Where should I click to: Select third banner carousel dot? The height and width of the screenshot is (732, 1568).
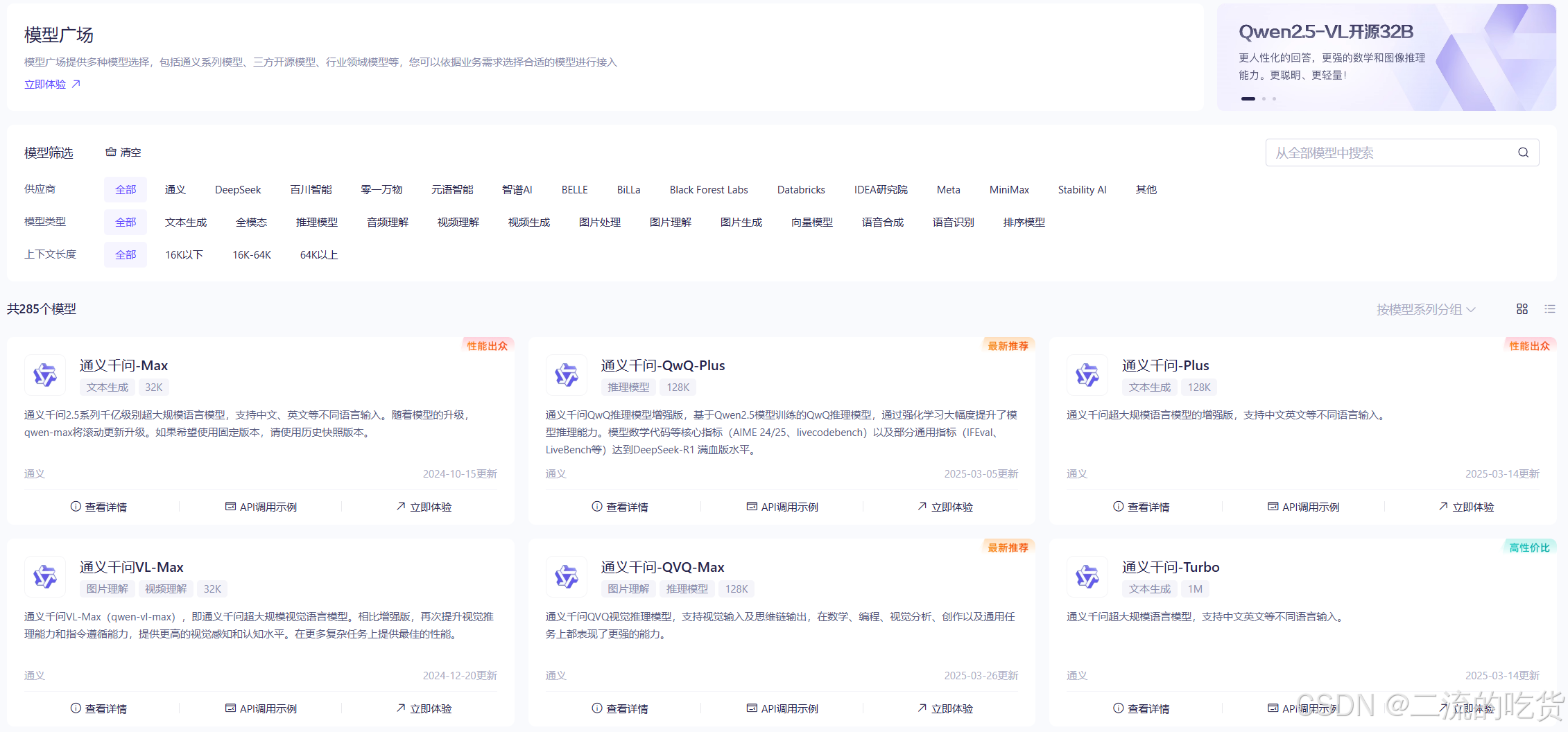tap(1274, 98)
